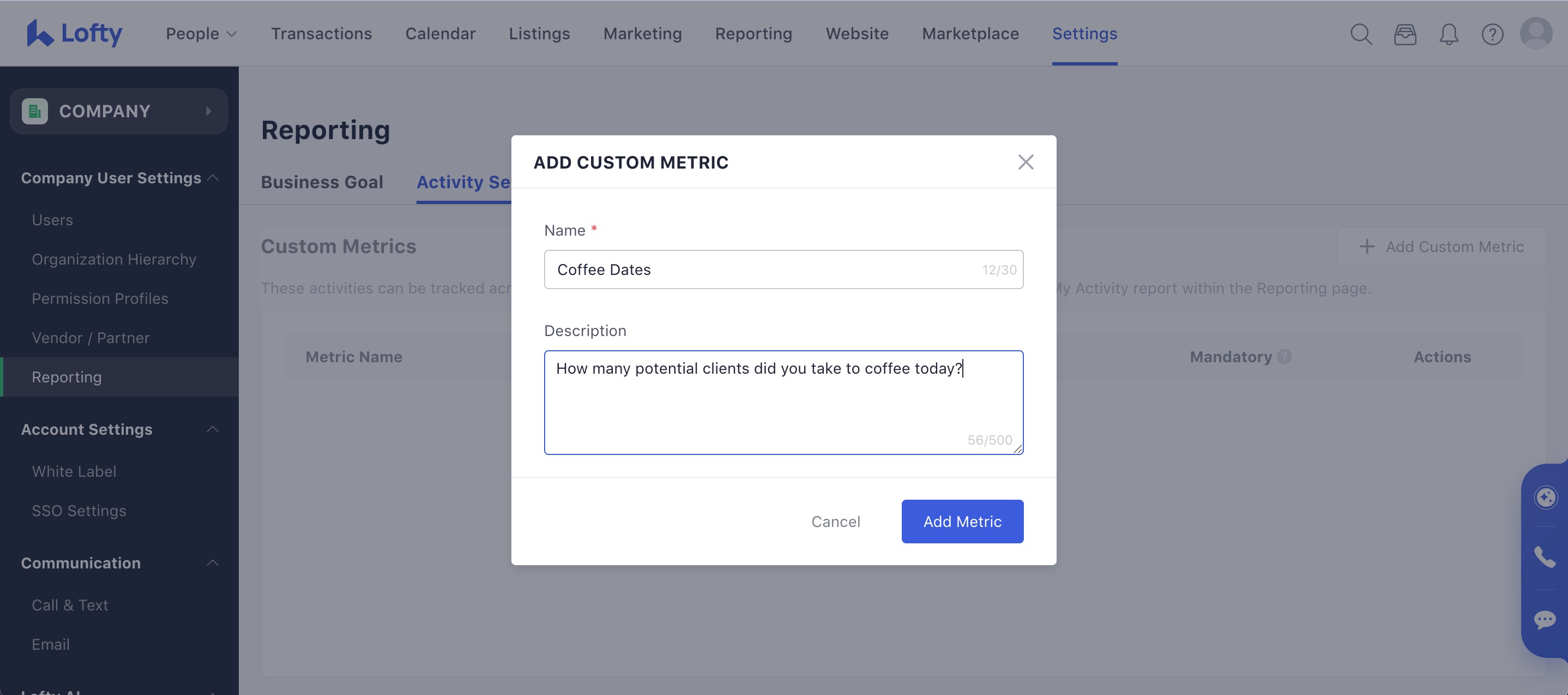
Task: Switch to the Business Goal tab
Action: pyautogui.click(x=322, y=182)
